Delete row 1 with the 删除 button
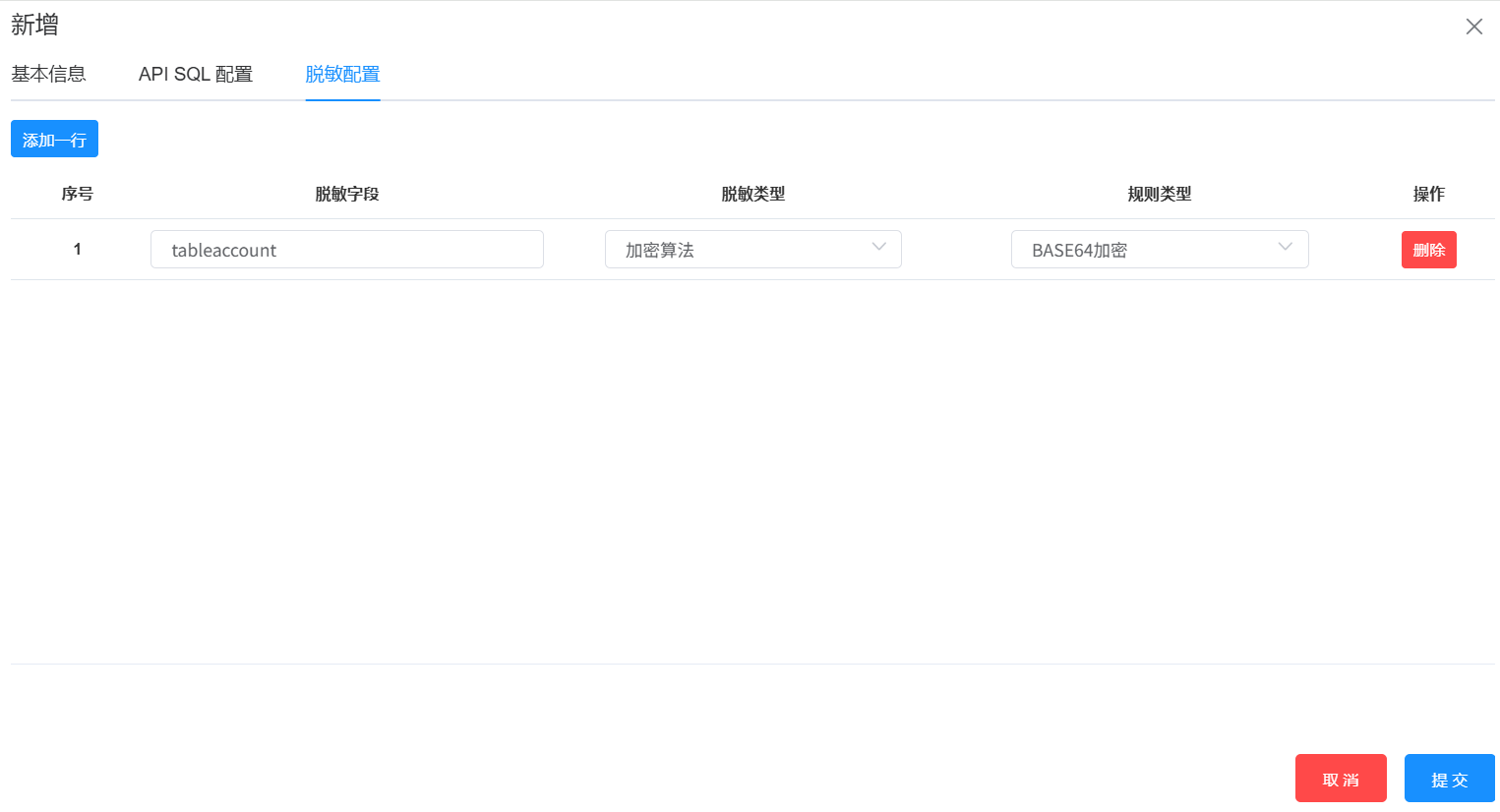 coord(1428,250)
